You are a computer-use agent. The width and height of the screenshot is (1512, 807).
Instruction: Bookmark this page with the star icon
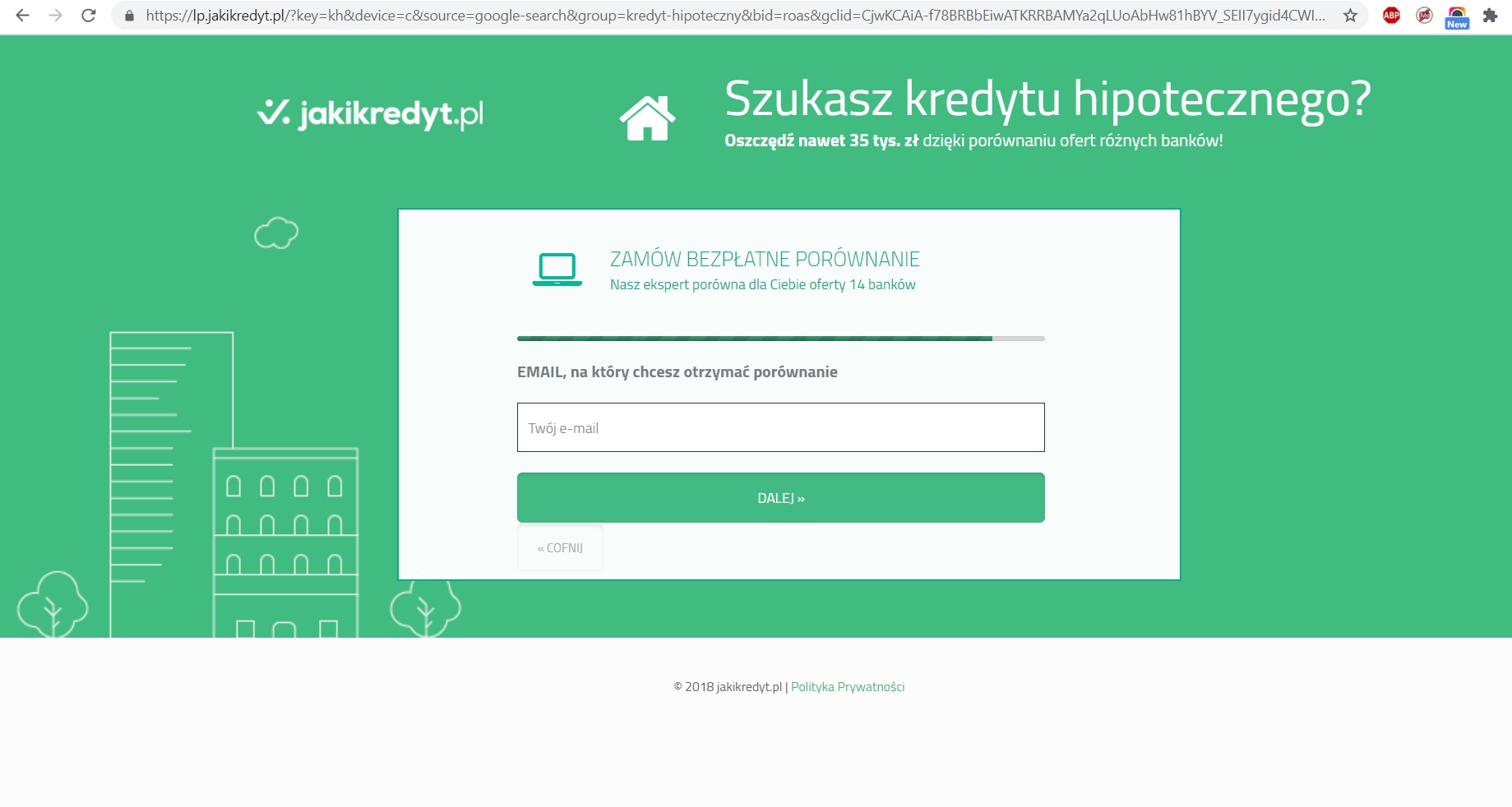click(1350, 15)
